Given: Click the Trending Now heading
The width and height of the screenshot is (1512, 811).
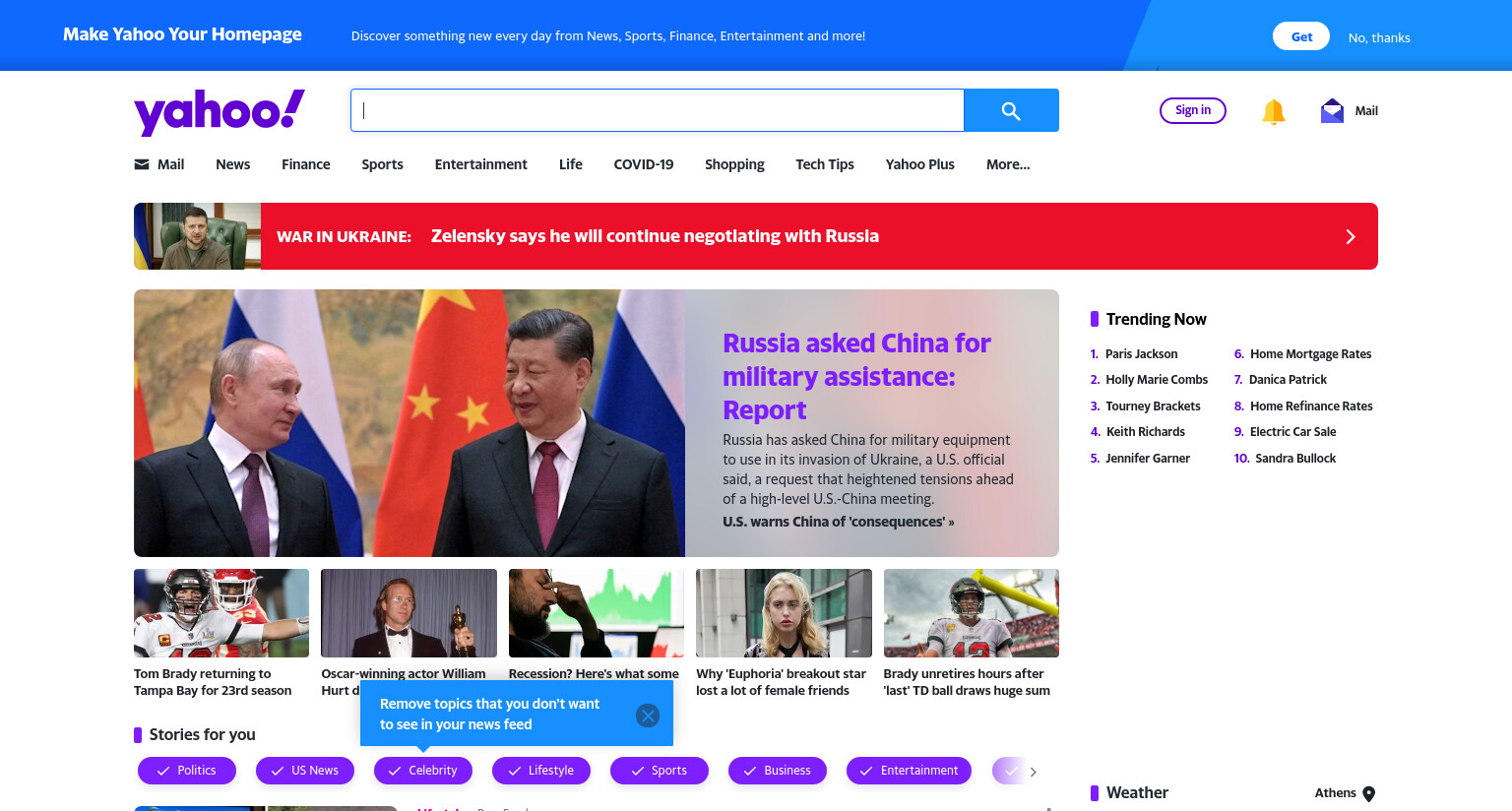Looking at the screenshot, I should 1156,319.
